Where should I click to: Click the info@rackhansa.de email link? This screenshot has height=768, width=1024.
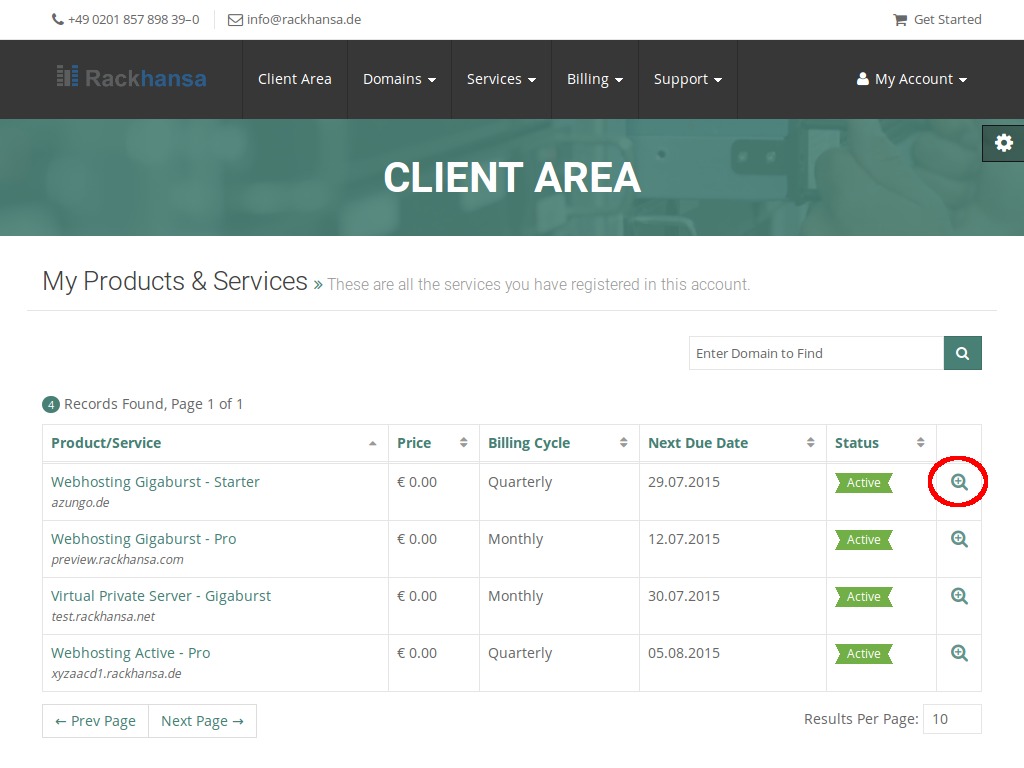(304, 20)
